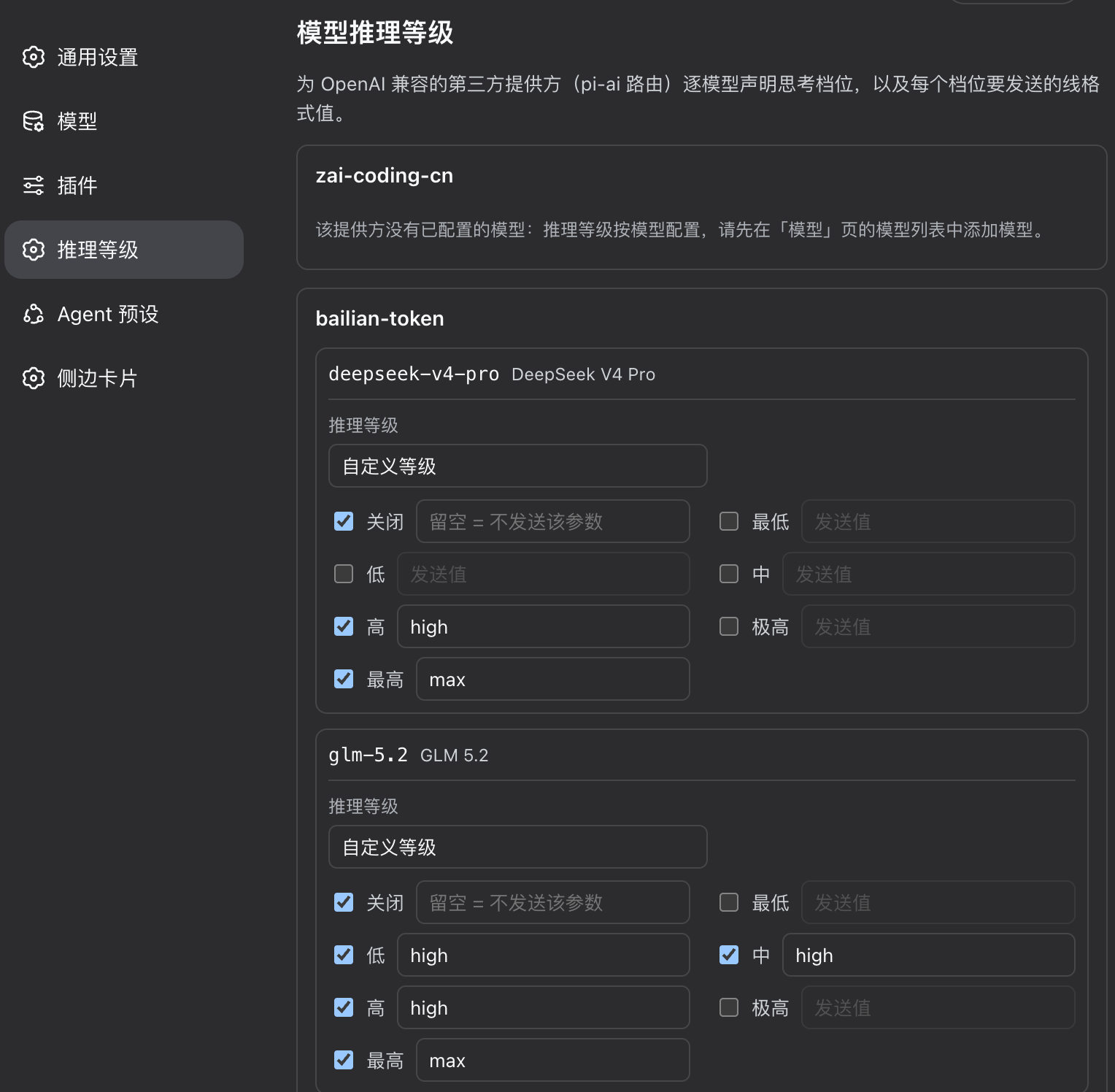
Task: Click the deepseek-v4-pro model ID text
Action: point(414,374)
